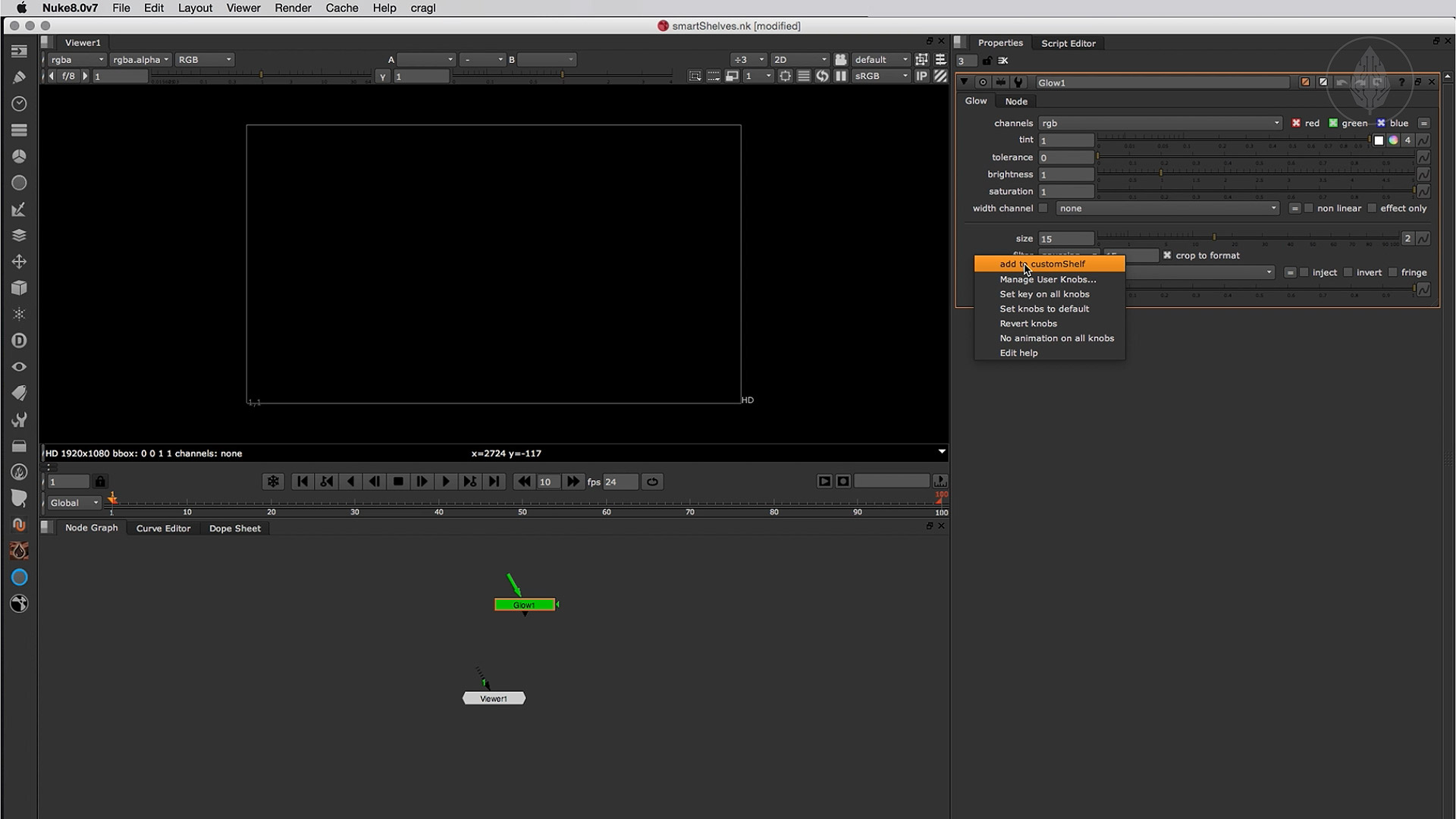Click the Deep nodes D icon
The width and height of the screenshot is (1456, 819).
[19, 340]
